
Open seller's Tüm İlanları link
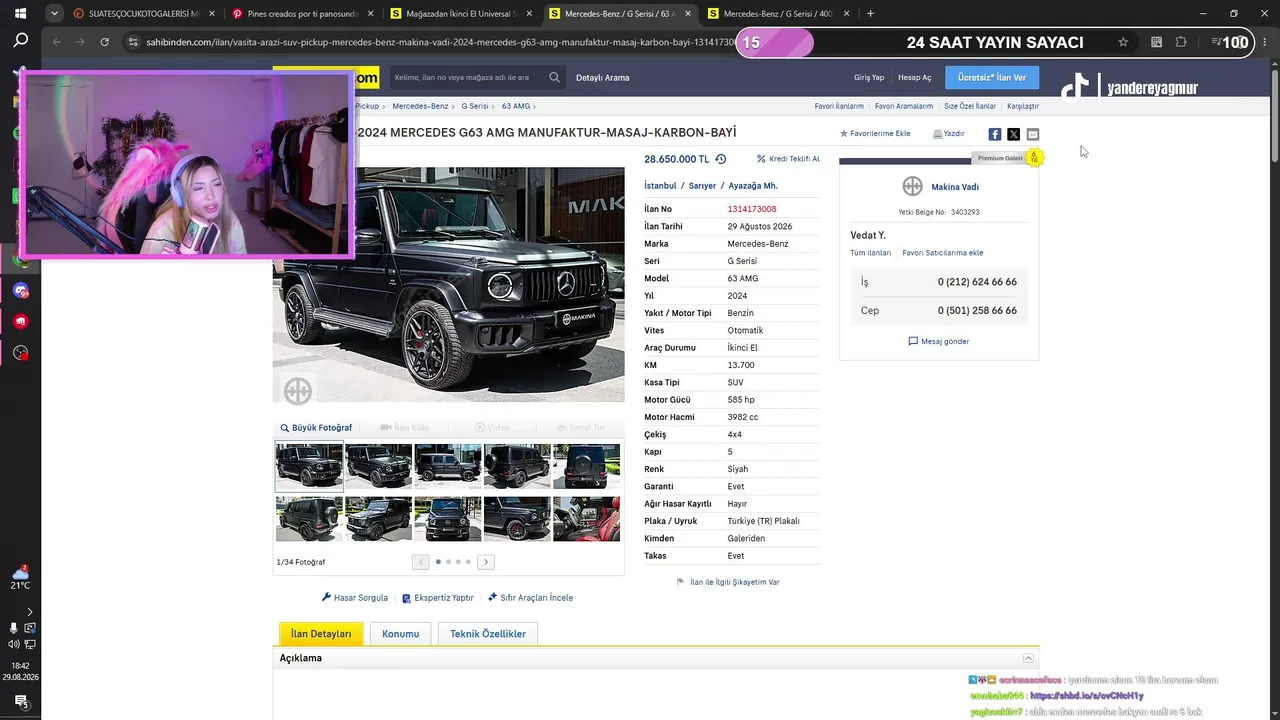pyautogui.click(x=870, y=253)
